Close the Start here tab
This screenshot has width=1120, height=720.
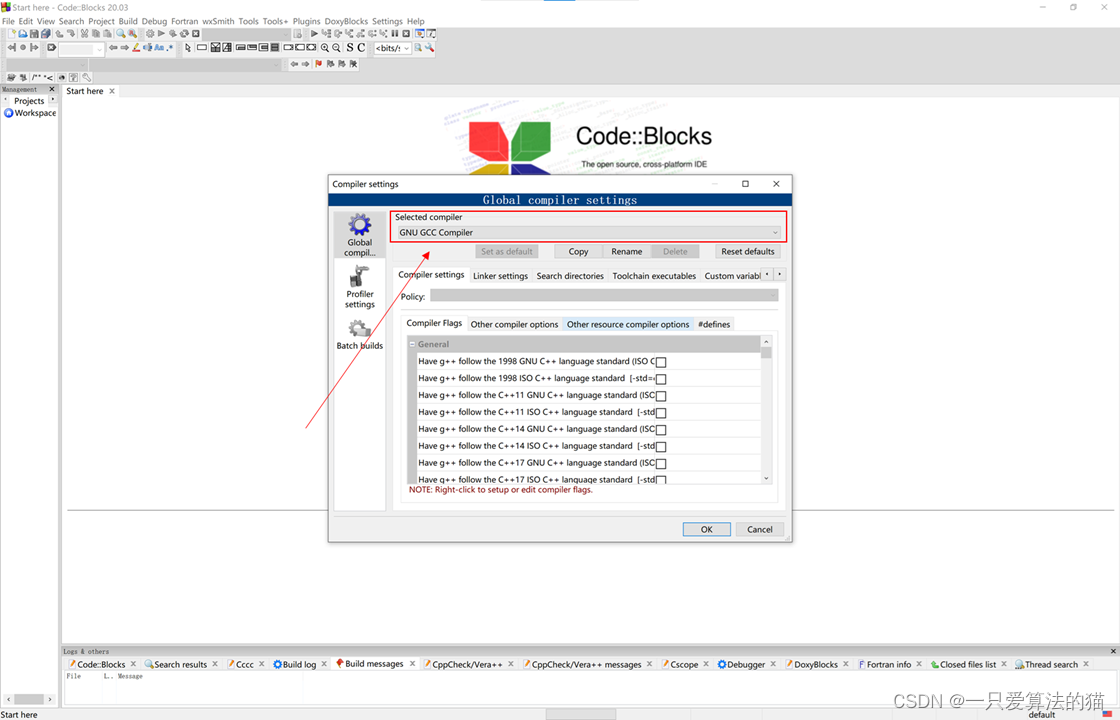click(112, 91)
